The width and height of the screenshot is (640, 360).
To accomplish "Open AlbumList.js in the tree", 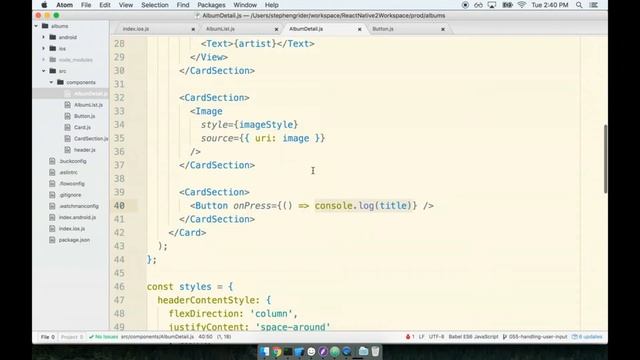I will tap(89, 105).
